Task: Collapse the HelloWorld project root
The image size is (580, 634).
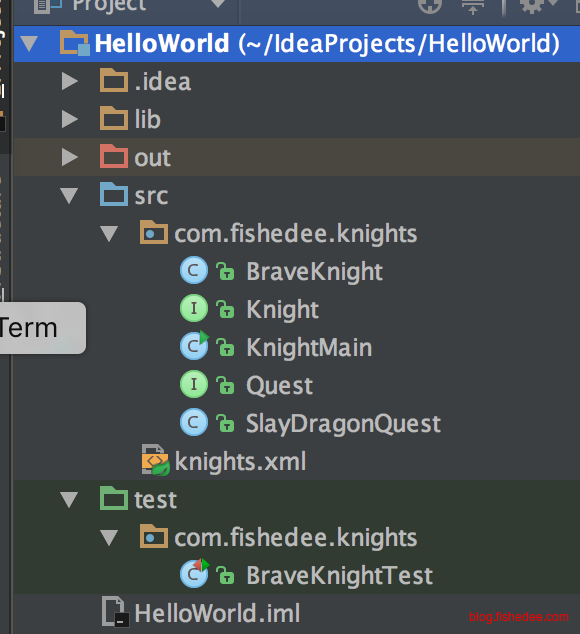Action: point(29,43)
